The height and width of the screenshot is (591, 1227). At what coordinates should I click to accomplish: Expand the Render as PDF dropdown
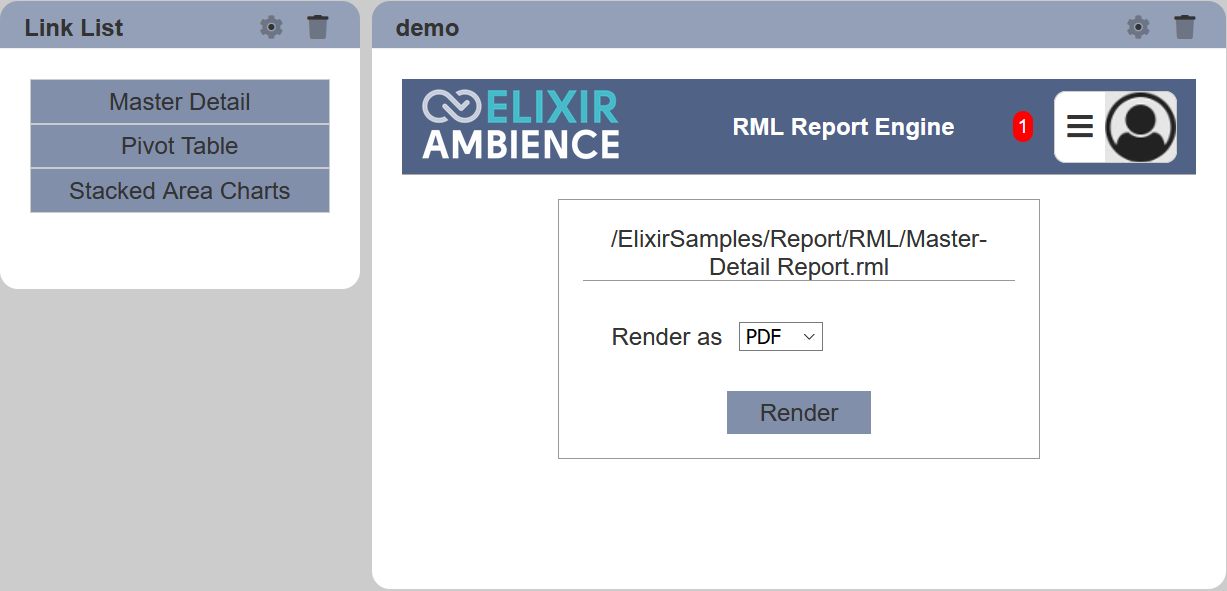(781, 337)
